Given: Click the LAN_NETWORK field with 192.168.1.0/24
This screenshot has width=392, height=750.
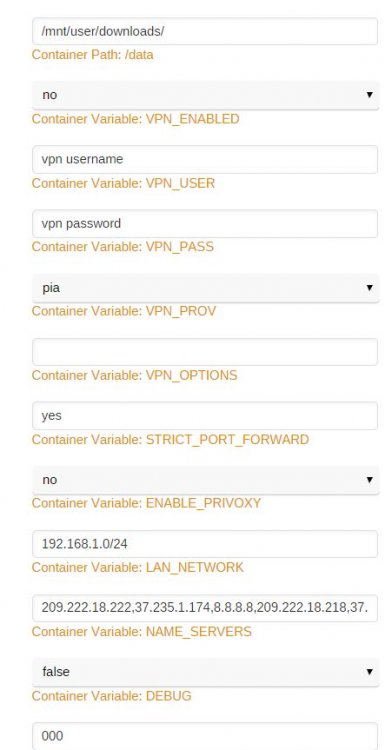Looking at the screenshot, I should click(x=205, y=544).
